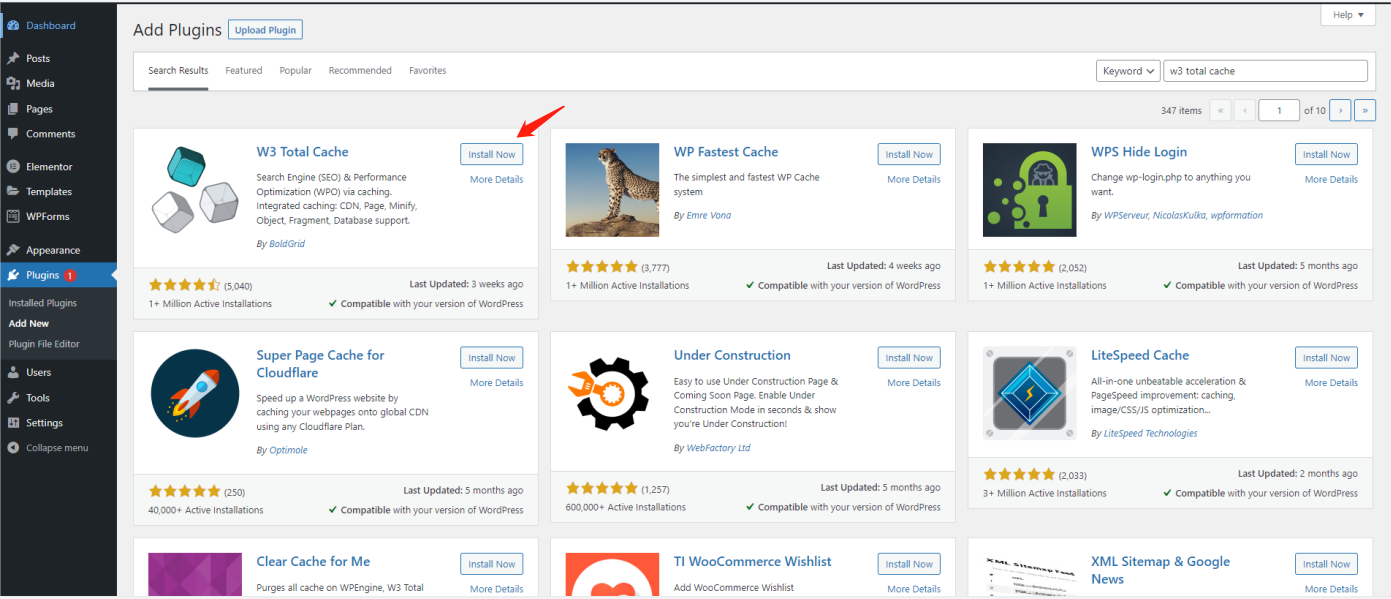Screen dimensions: 1391x599
Task: Open the WebFactory Ltd author link
Action: pos(718,448)
